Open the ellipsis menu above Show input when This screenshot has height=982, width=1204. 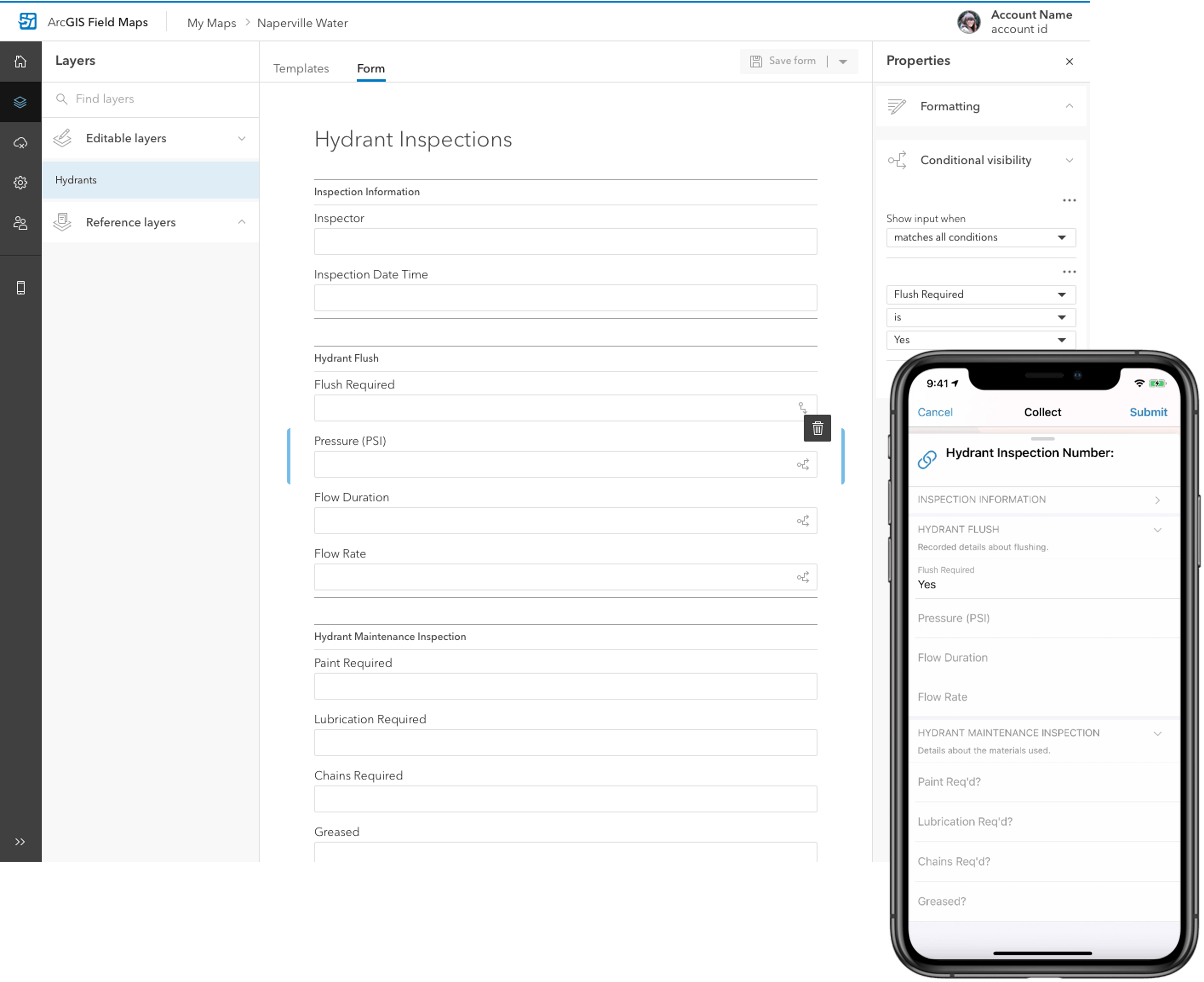click(x=1069, y=200)
